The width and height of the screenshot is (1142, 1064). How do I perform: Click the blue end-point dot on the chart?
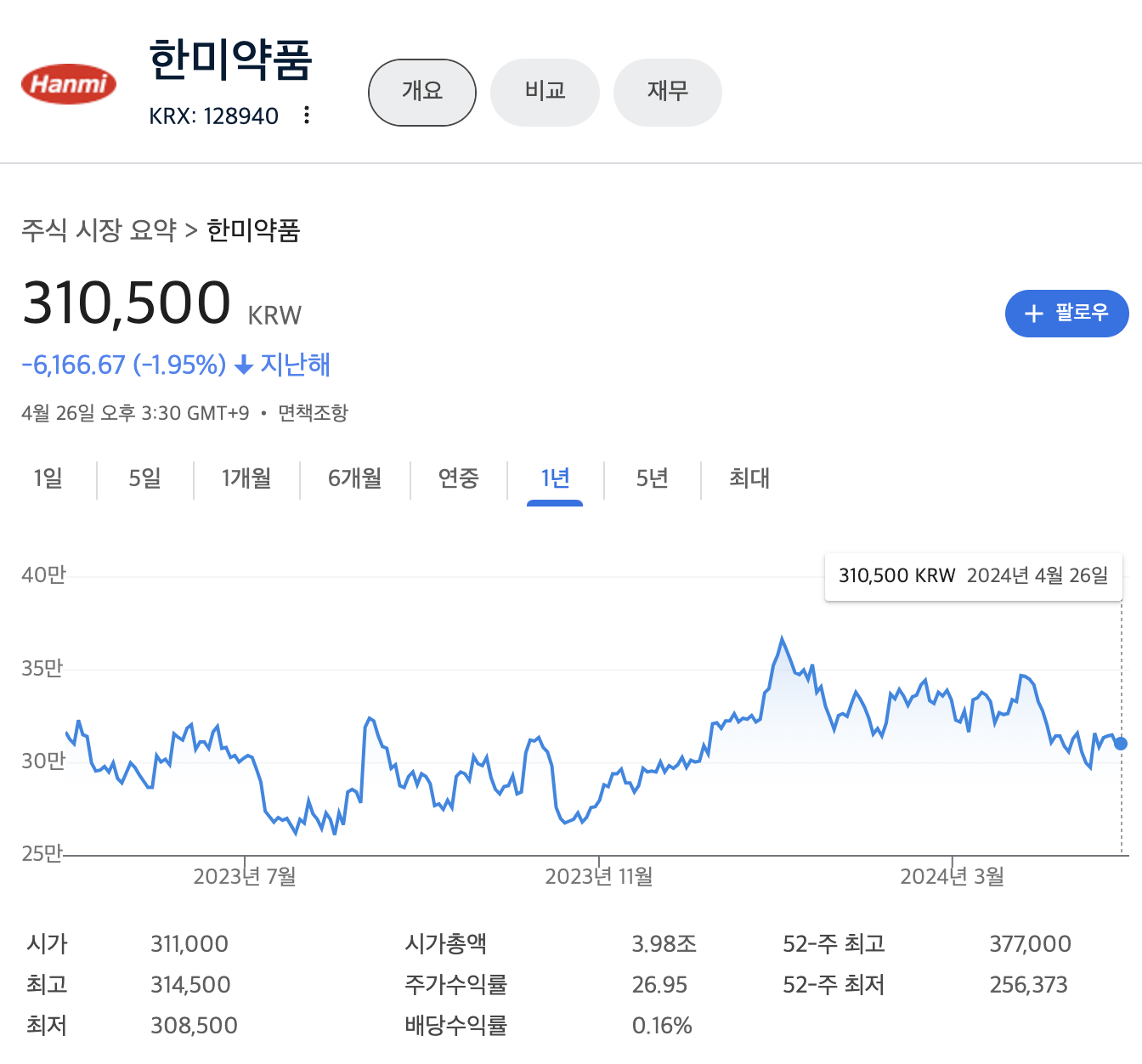click(1121, 744)
